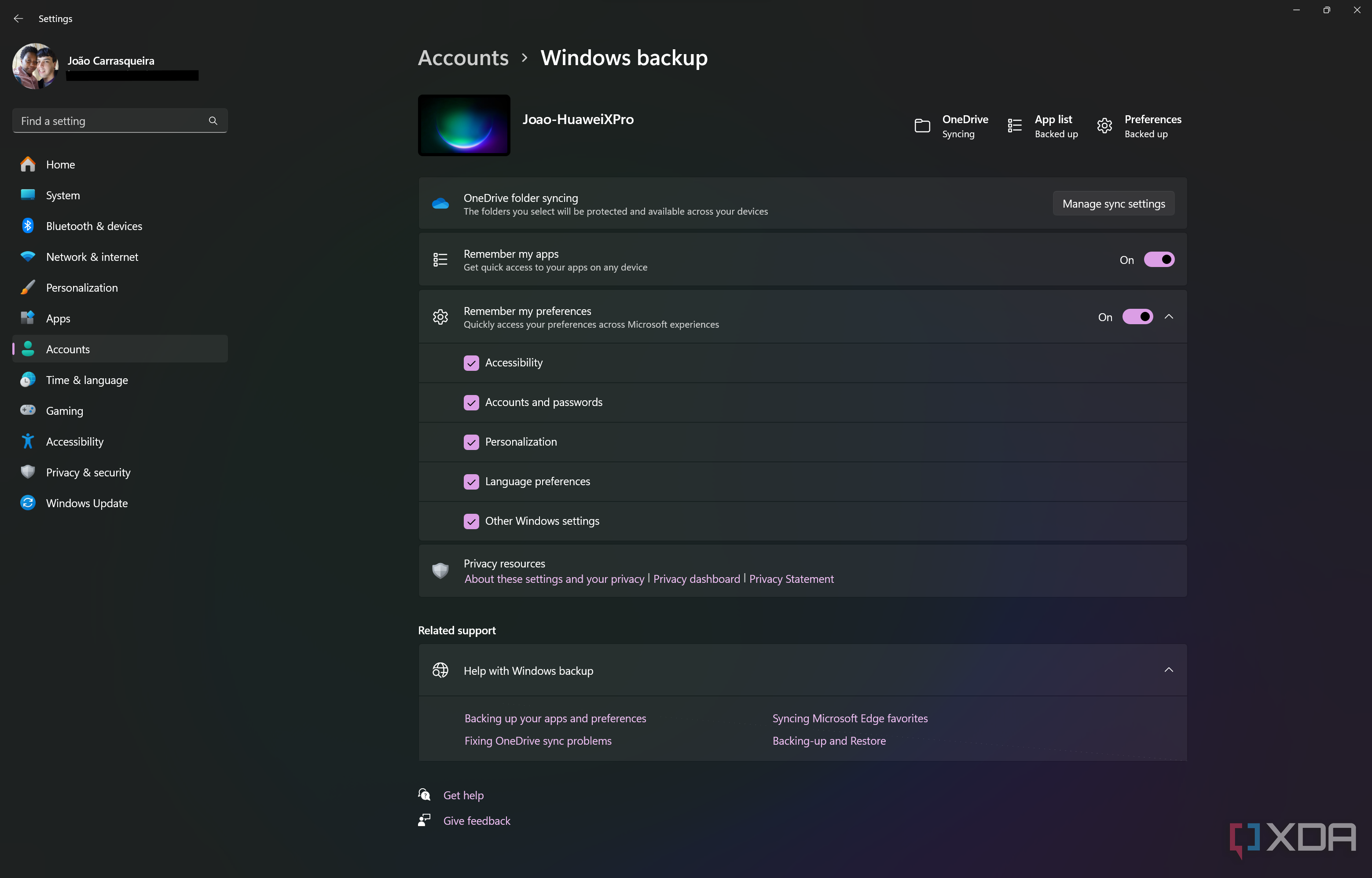Screen dimensions: 1372x878
Task: Click the search magnifier icon in Find a setting
Action: 213,121
